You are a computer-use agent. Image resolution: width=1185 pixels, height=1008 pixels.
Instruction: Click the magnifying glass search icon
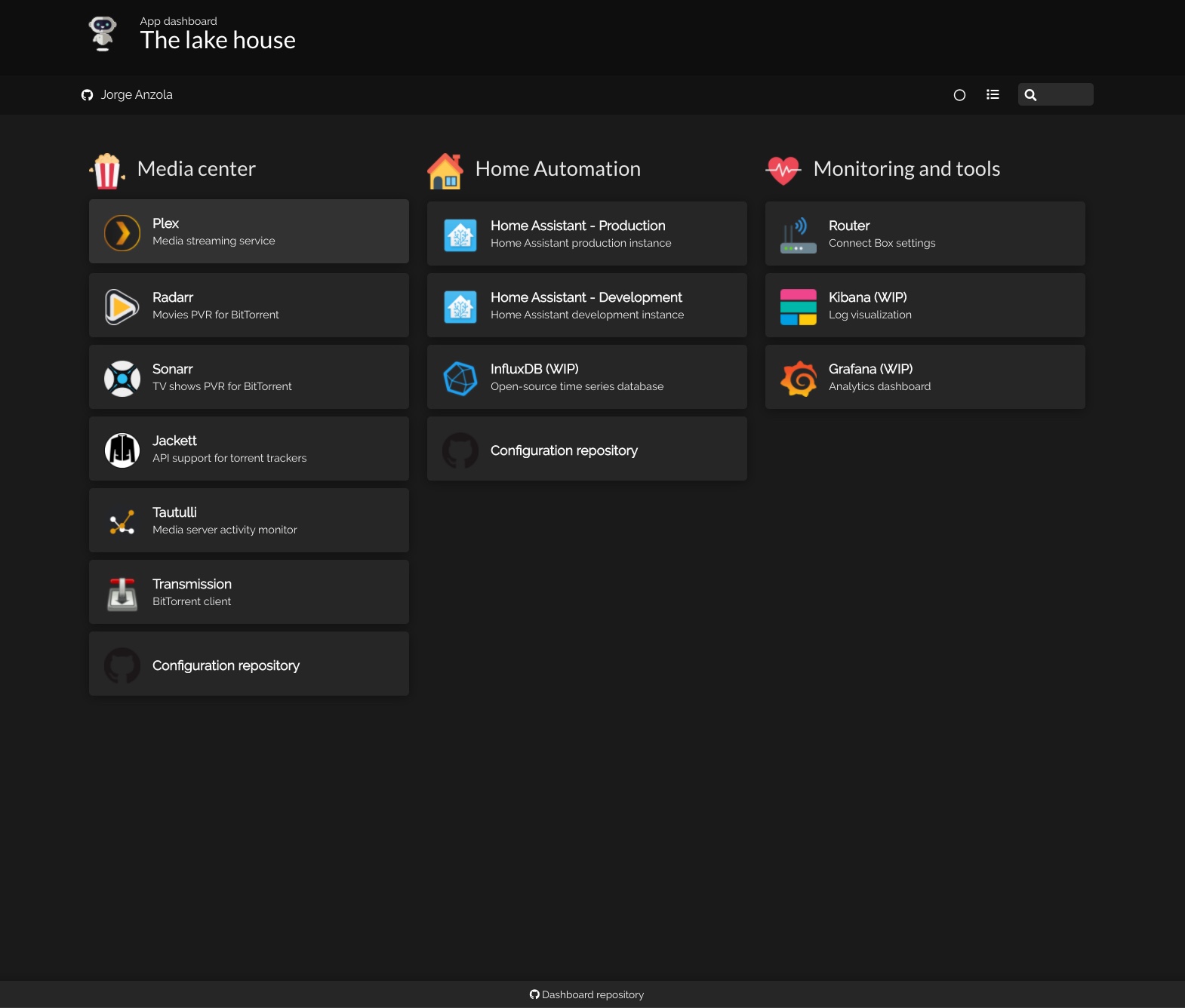(x=1031, y=95)
